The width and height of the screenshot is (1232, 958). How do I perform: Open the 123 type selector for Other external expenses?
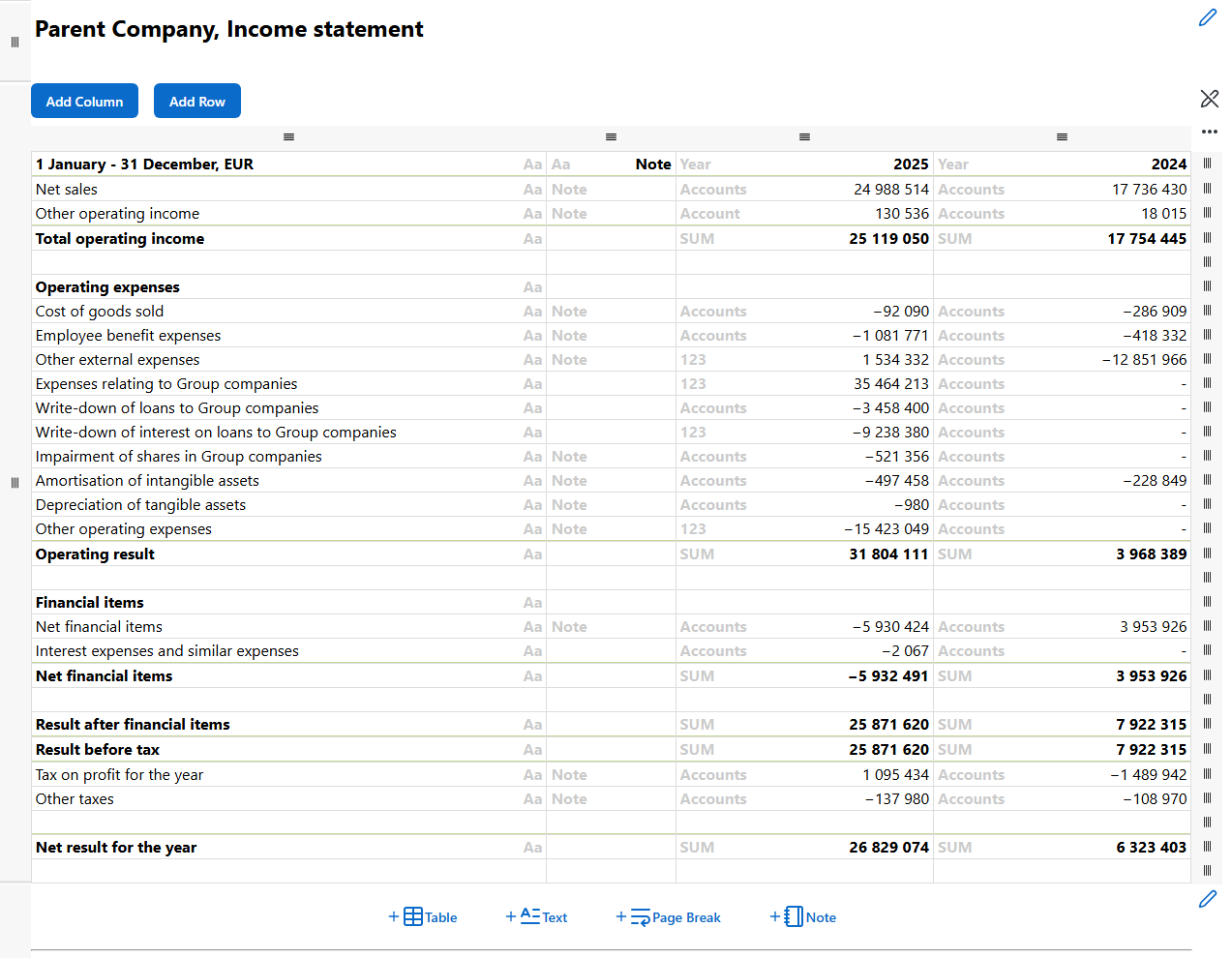pyautogui.click(x=693, y=360)
